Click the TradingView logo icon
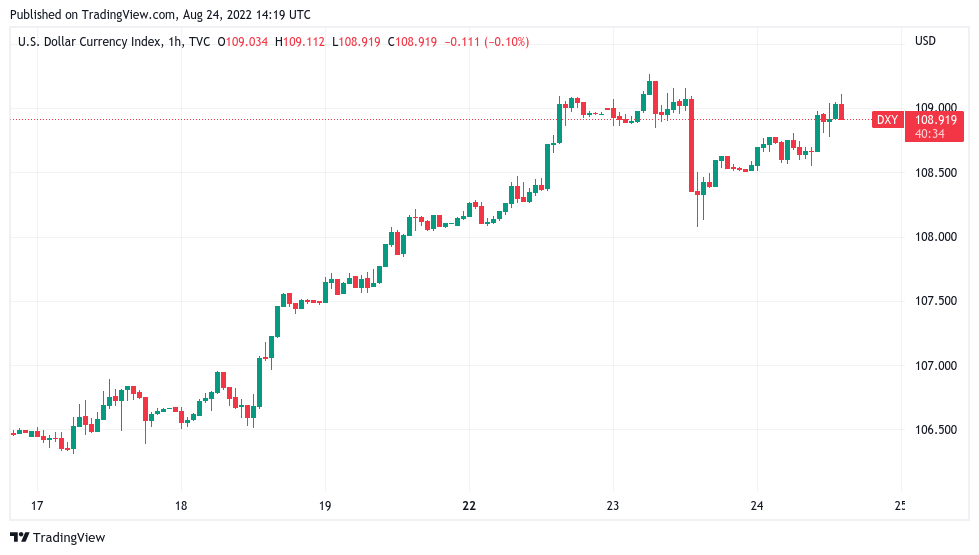Screen dimensions: 979x555 click(x=19, y=538)
